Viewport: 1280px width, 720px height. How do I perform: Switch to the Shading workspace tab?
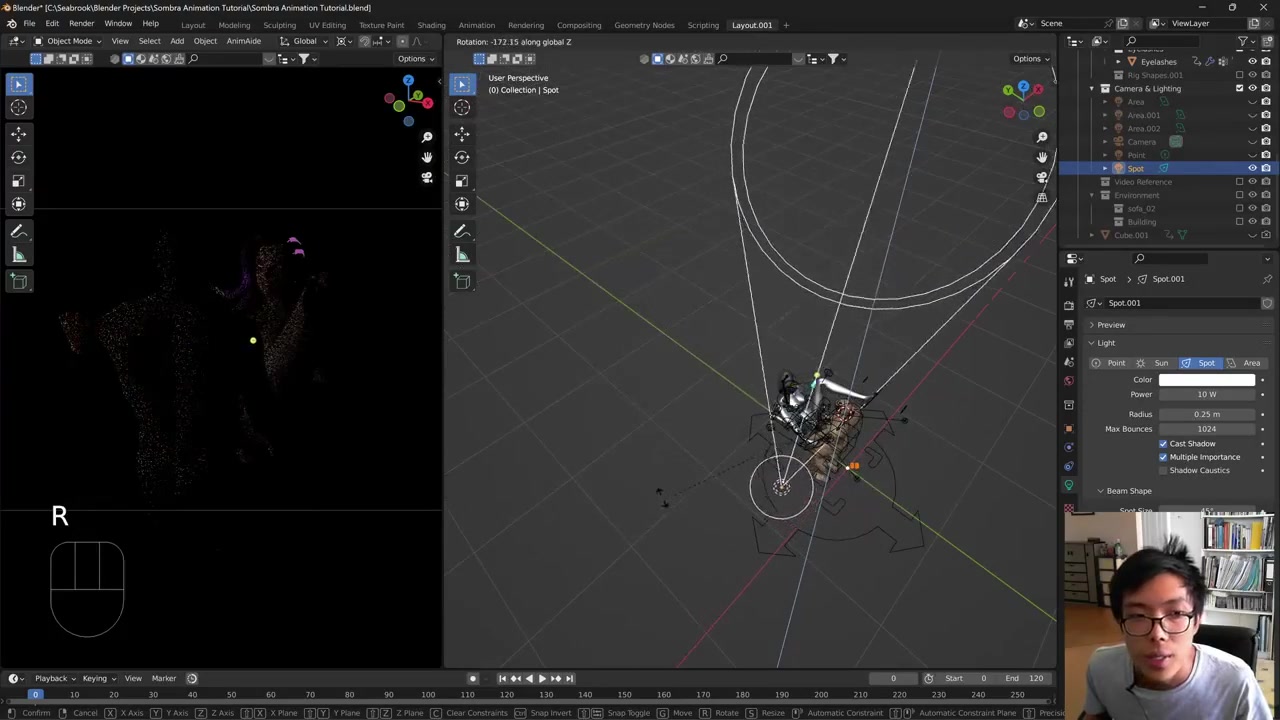[431, 25]
